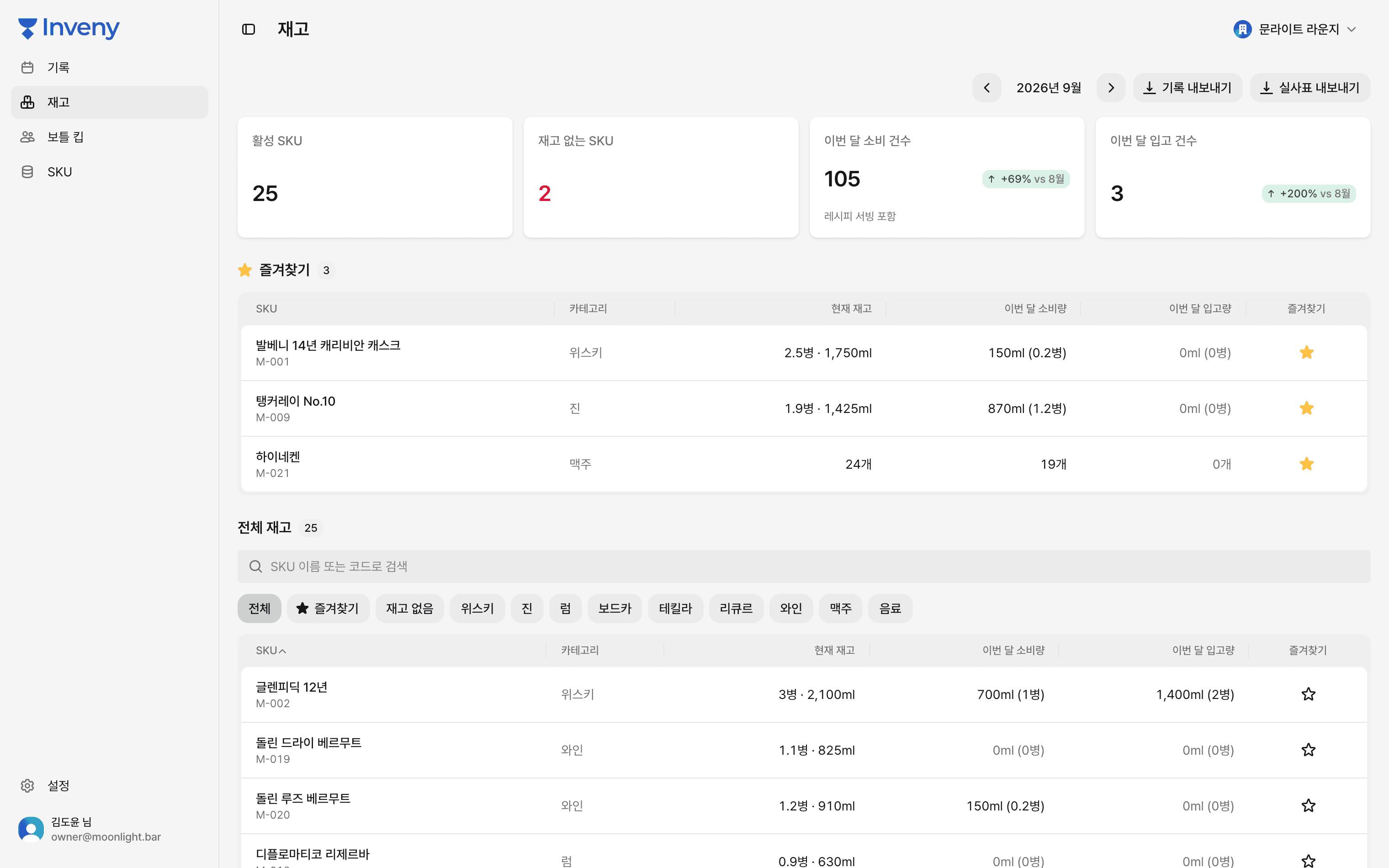Open 돌린 루즈 베르무트 row
This screenshot has height=868, width=1389.
point(804,805)
